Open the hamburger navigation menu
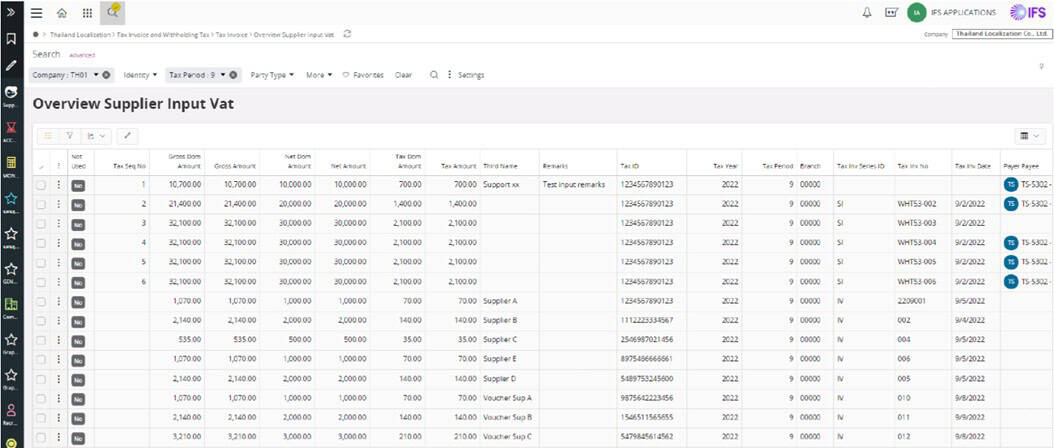 coord(37,13)
